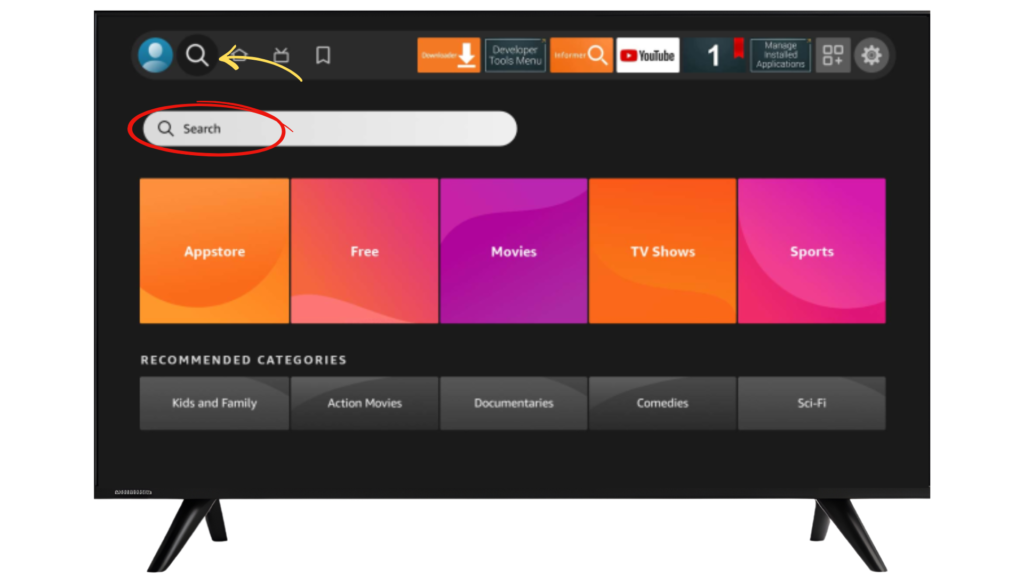
Task: Select the Free content tile
Action: pos(364,251)
